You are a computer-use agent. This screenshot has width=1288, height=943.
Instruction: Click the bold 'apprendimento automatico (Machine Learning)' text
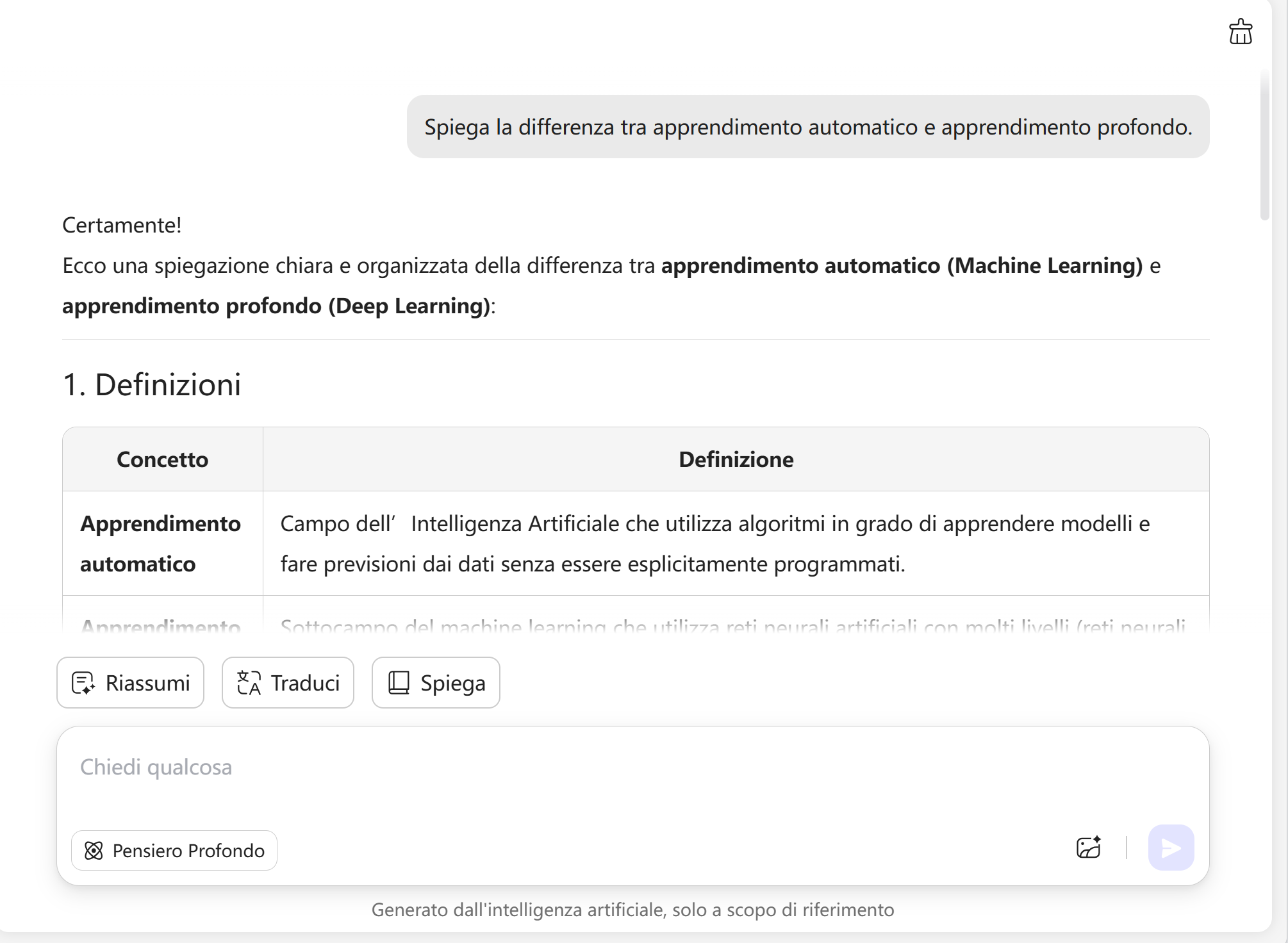[x=902, y=266]
